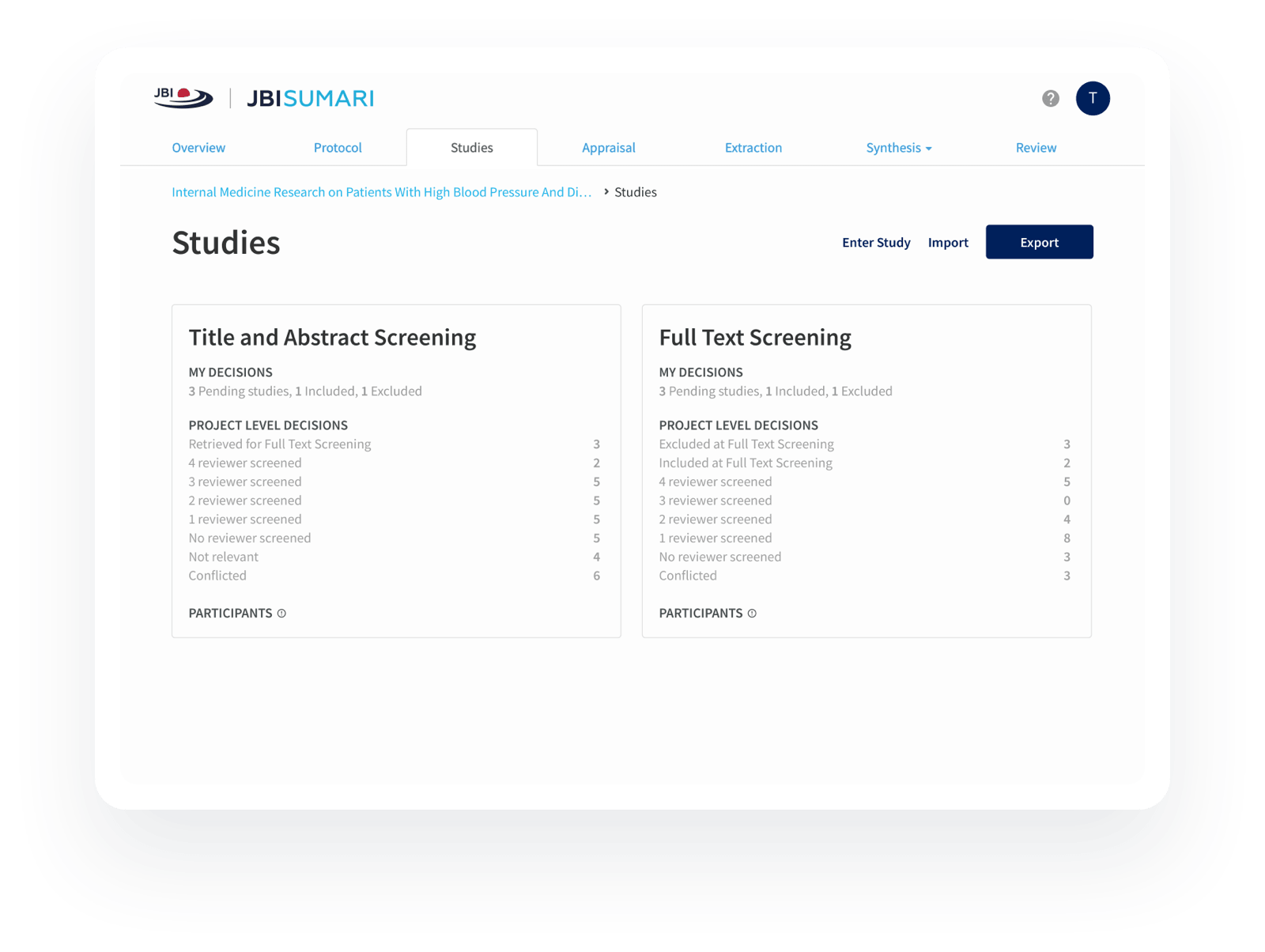This screenshot has height=952, width=1265.
Task: Switch to the Extraction tab
Action: point(753,147)
